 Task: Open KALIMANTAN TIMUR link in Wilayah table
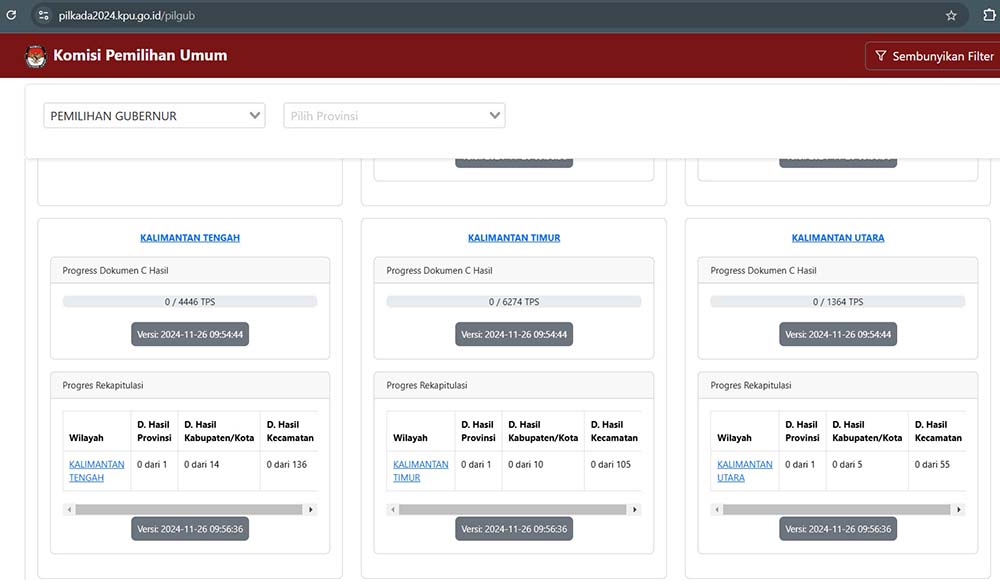(420, 471)
